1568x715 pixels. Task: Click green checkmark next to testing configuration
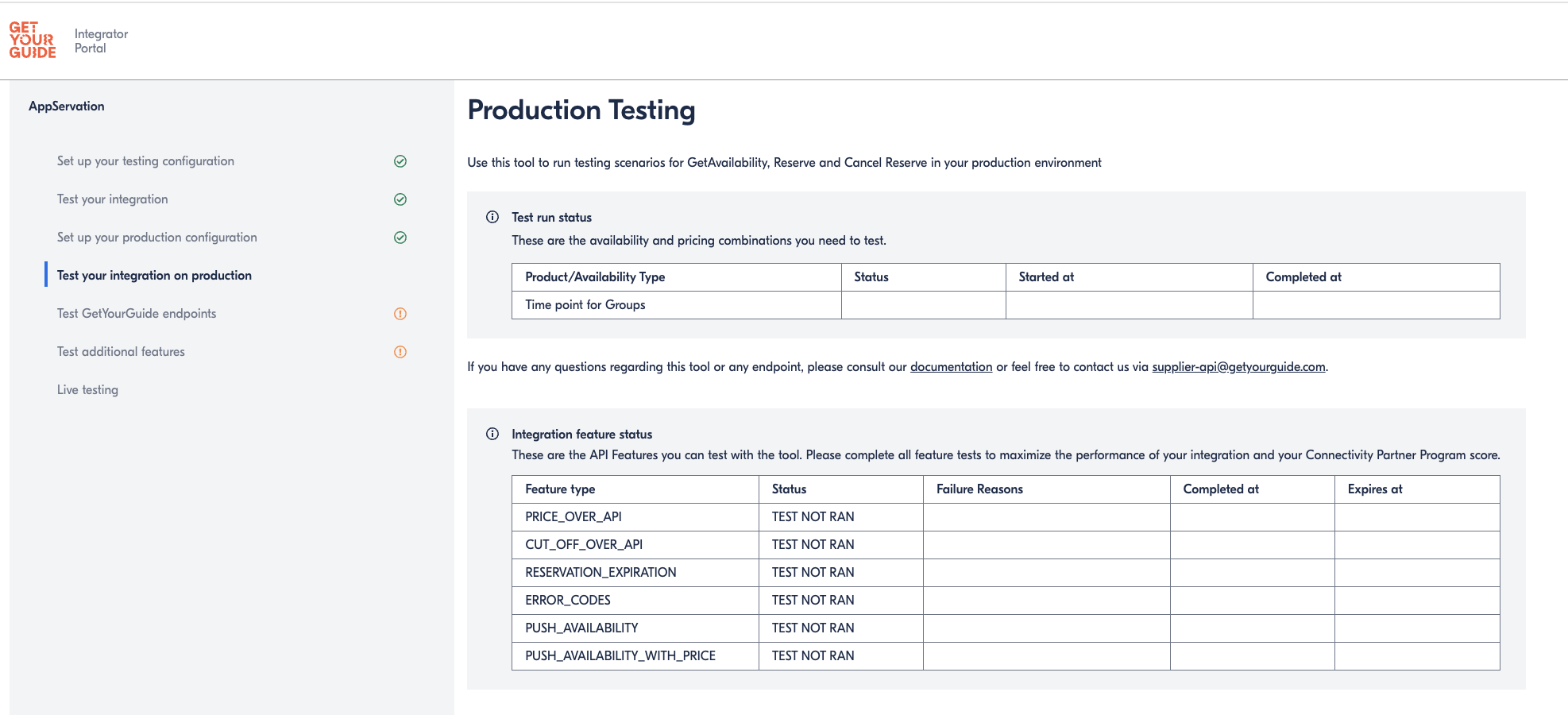pyautogui.click(x=400, y=161)
